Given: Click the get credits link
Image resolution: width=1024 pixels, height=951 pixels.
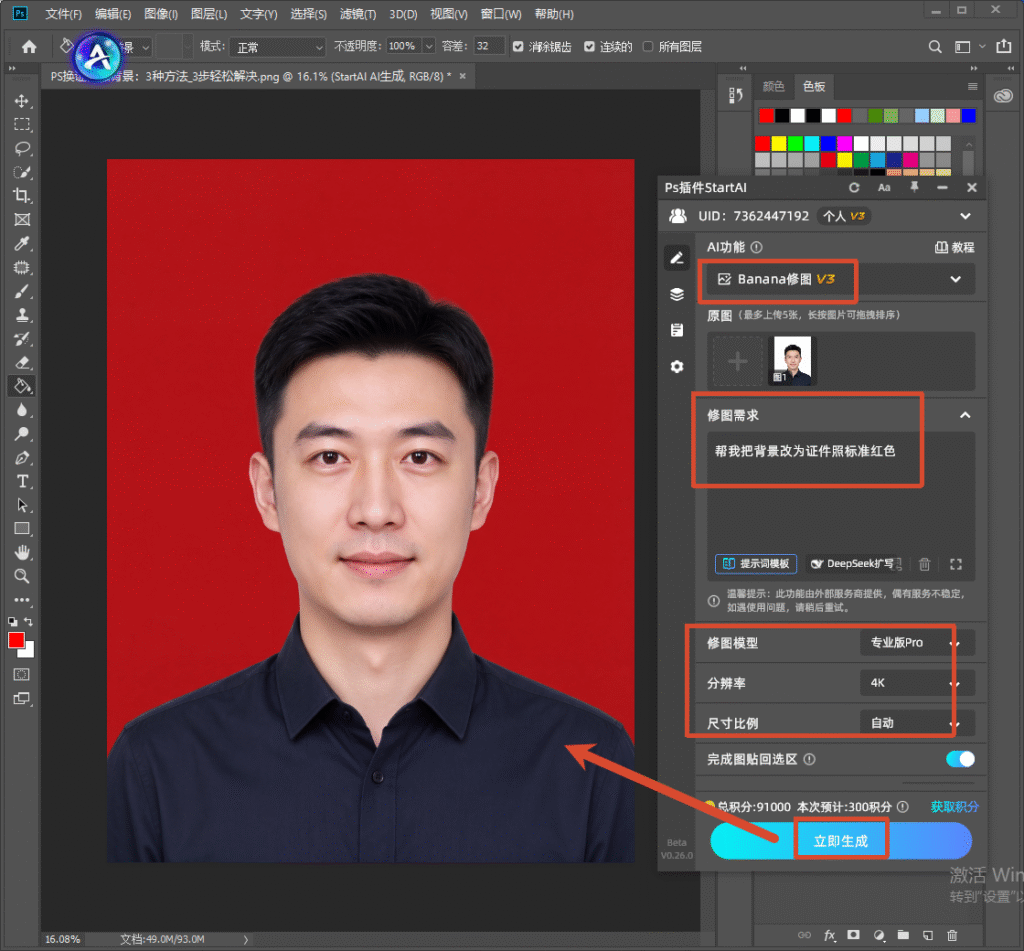Looking at the screenshot, I should (954, 807).
